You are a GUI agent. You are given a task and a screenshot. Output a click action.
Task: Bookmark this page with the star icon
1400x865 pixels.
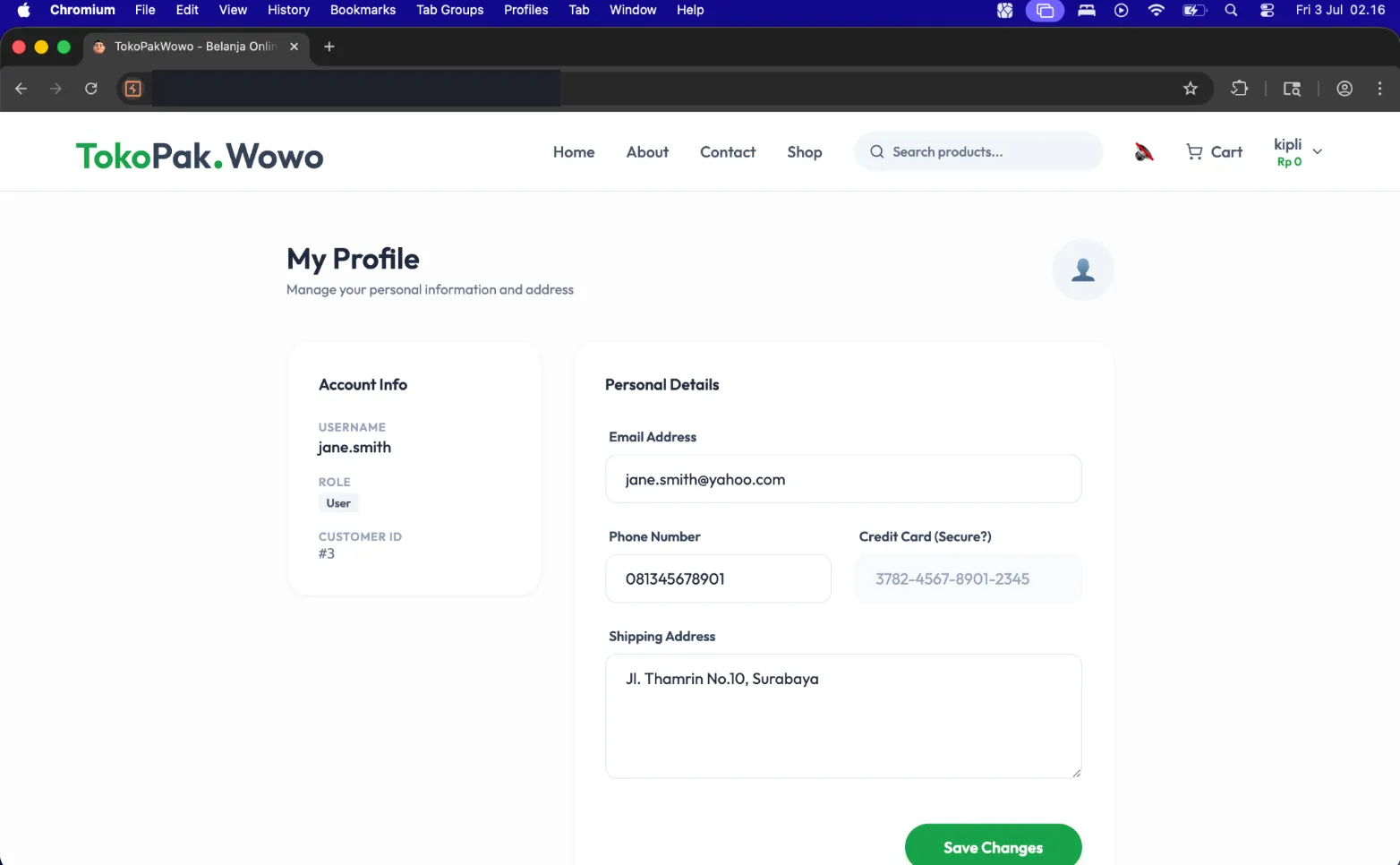(x=1191, y=89)
